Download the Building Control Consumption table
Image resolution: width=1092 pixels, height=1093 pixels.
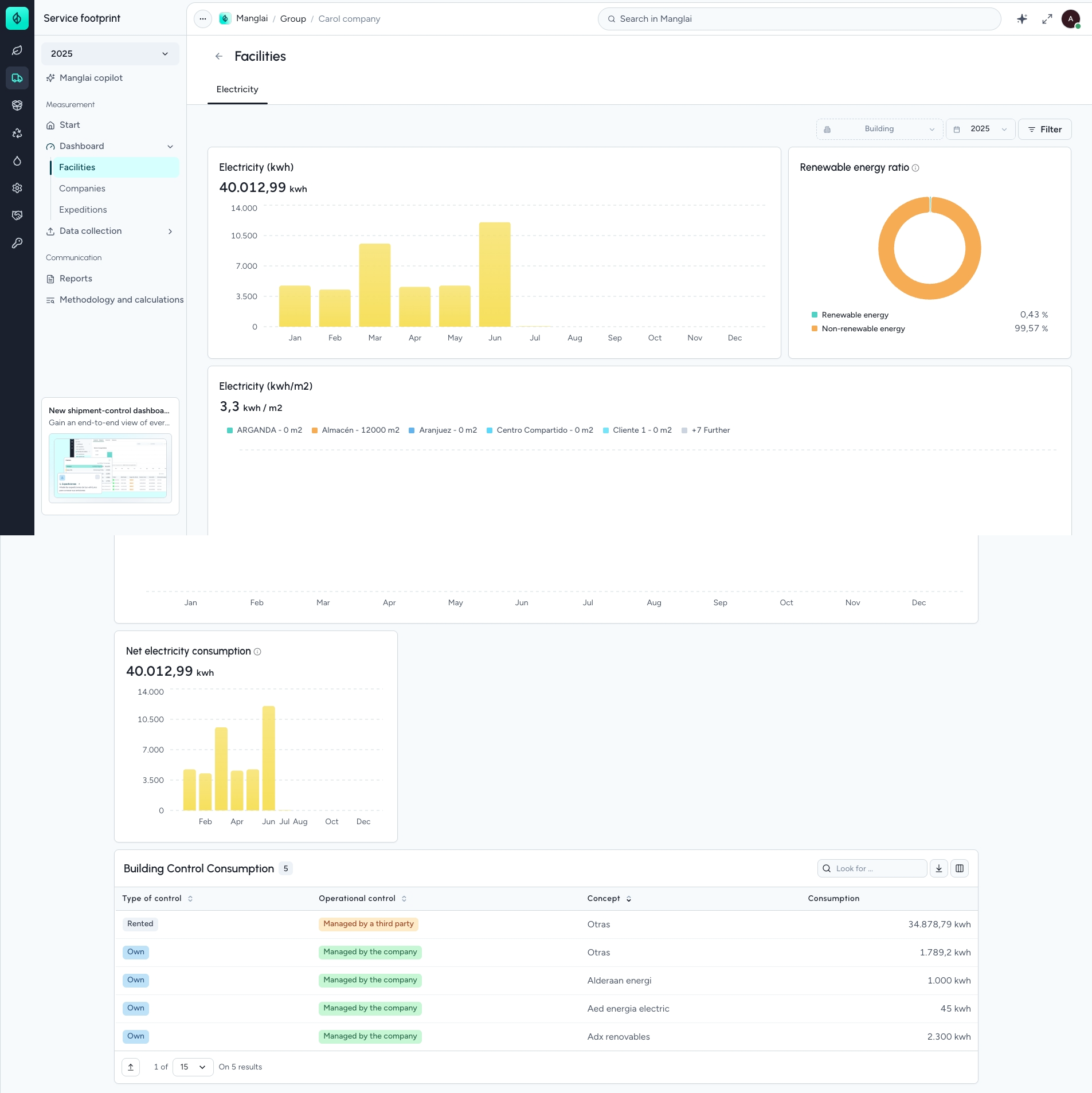point(938,868)
